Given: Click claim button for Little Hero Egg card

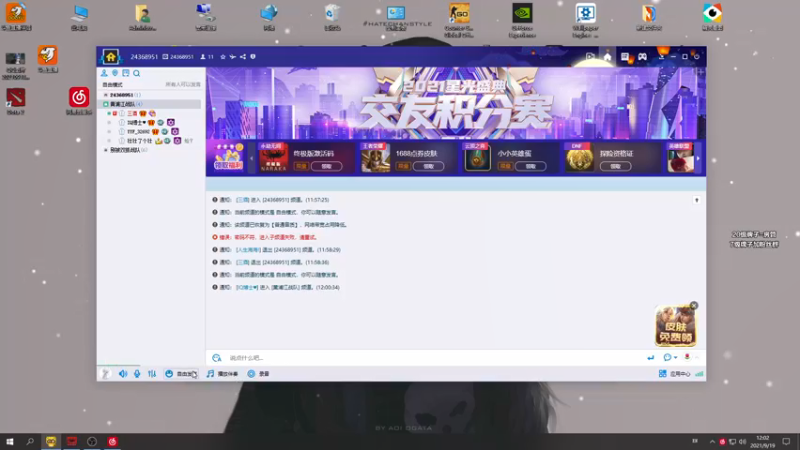Looking at the screenshot, I should tap(530, 166).
